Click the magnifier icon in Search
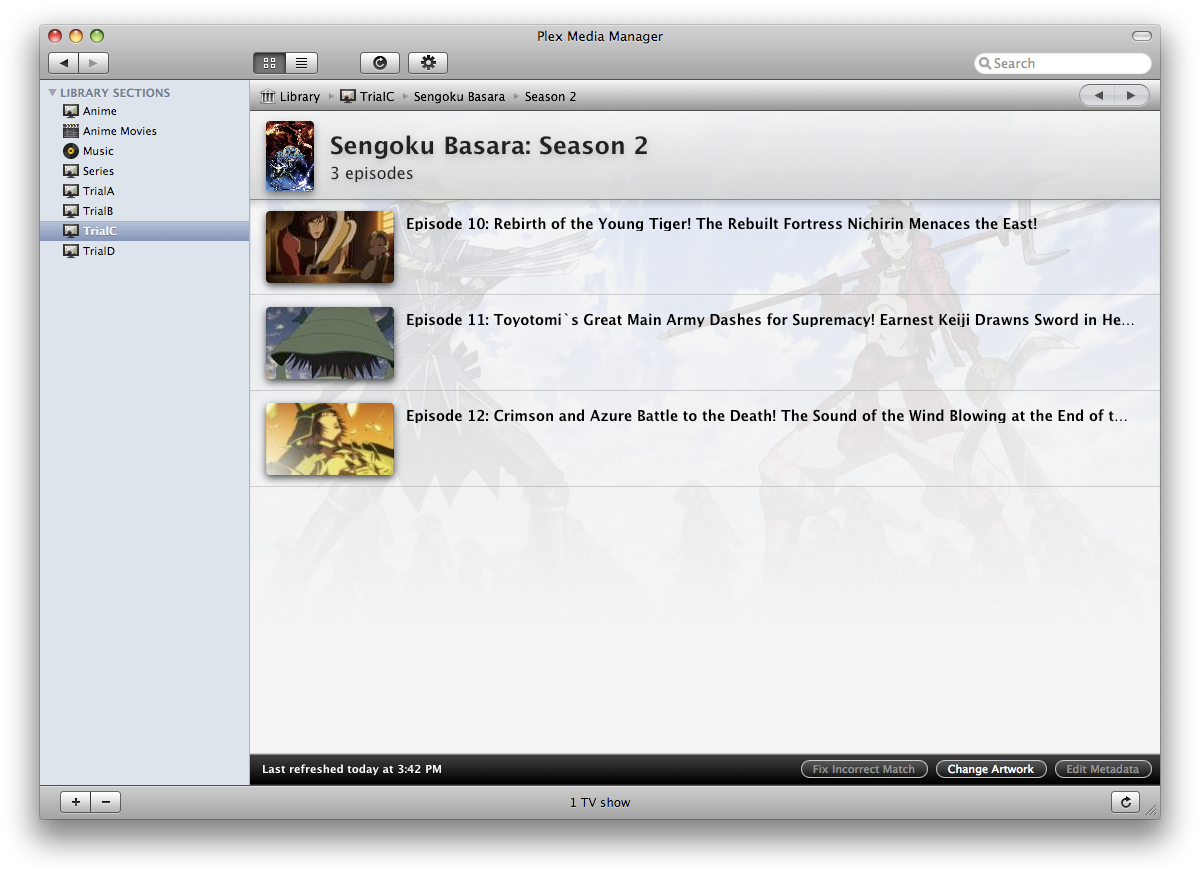1200x874 pixels. [985, 63]
